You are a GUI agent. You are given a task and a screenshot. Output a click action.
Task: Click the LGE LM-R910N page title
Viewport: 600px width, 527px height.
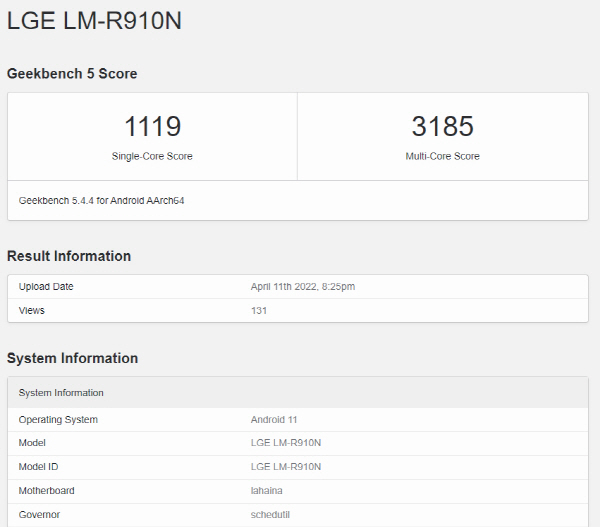pyautogui.click(x=94, y=21)
